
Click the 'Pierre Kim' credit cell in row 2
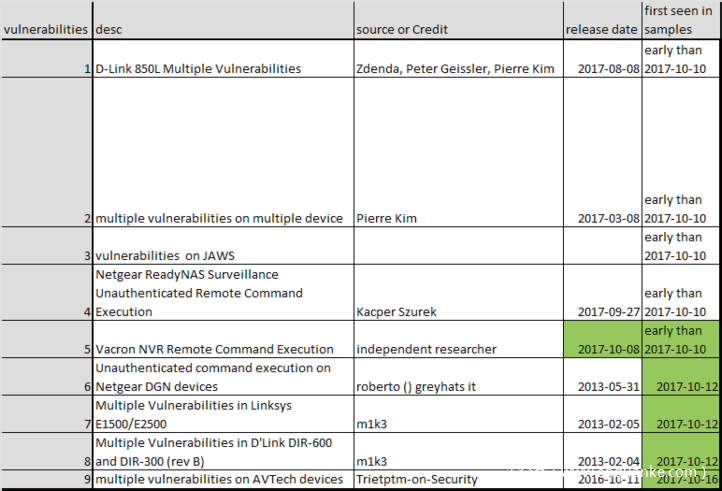pyautogui.click(x=459, y=152)
